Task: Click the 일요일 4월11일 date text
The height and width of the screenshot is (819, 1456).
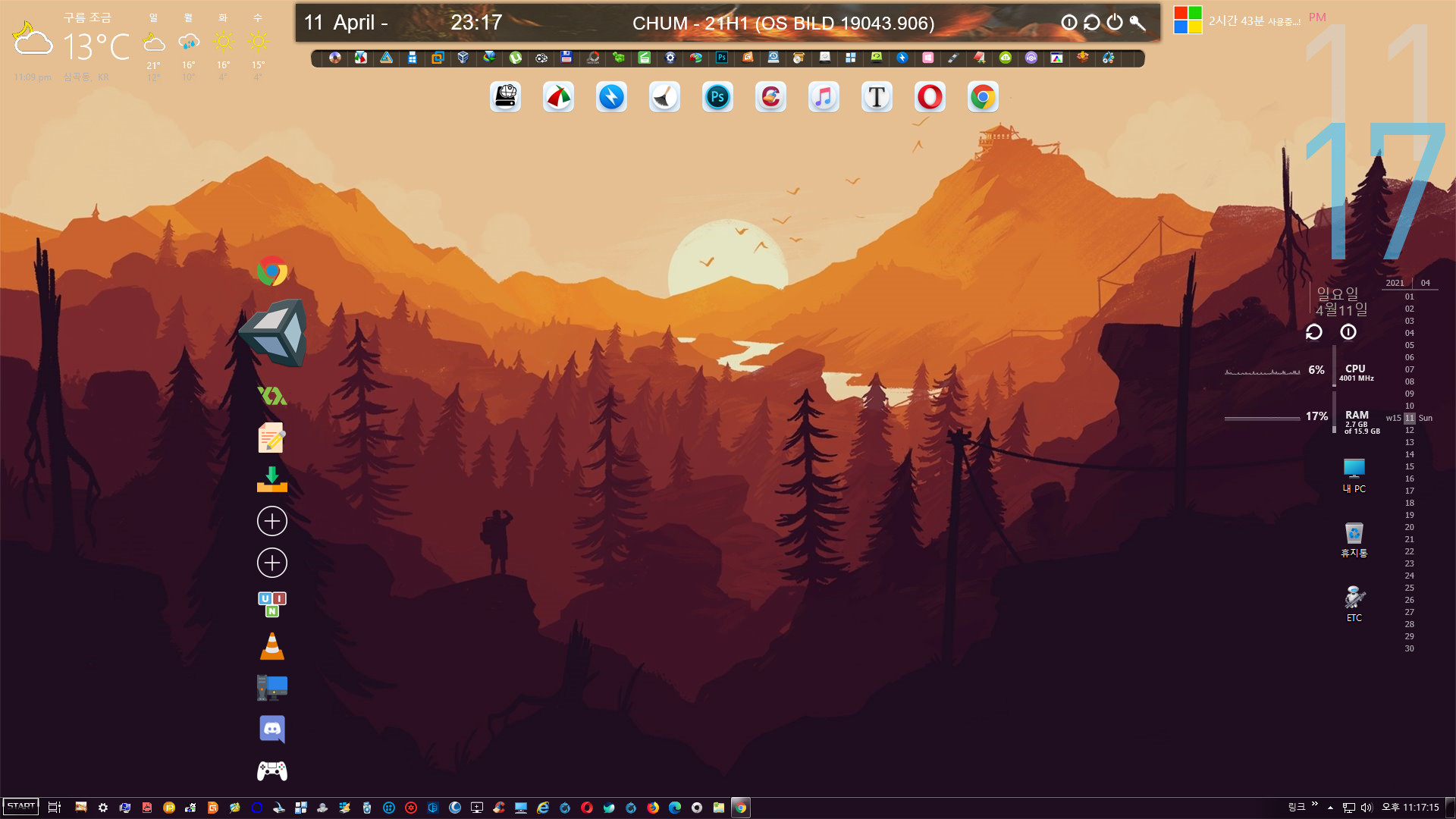Action: pos(1341,301)
